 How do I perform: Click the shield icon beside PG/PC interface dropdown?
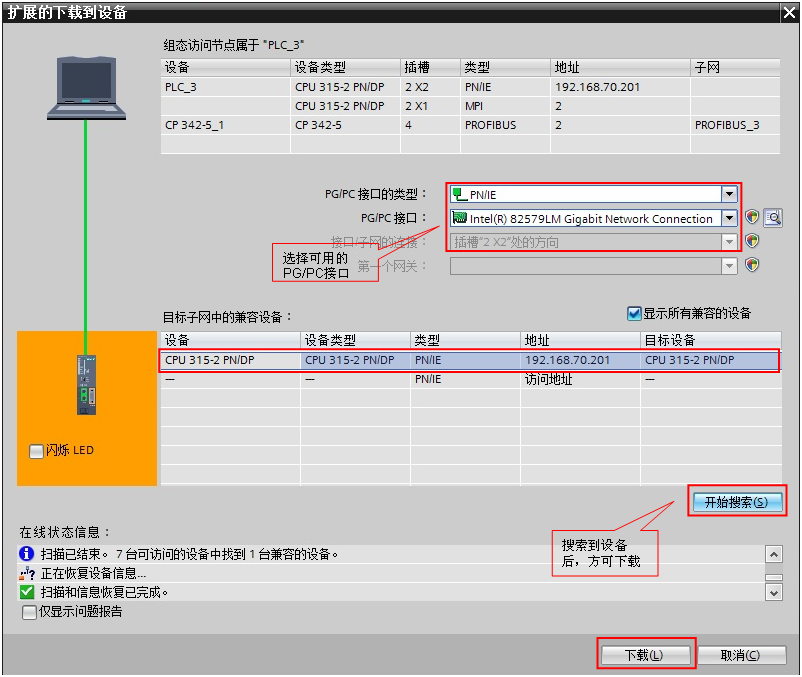(751, 217)
